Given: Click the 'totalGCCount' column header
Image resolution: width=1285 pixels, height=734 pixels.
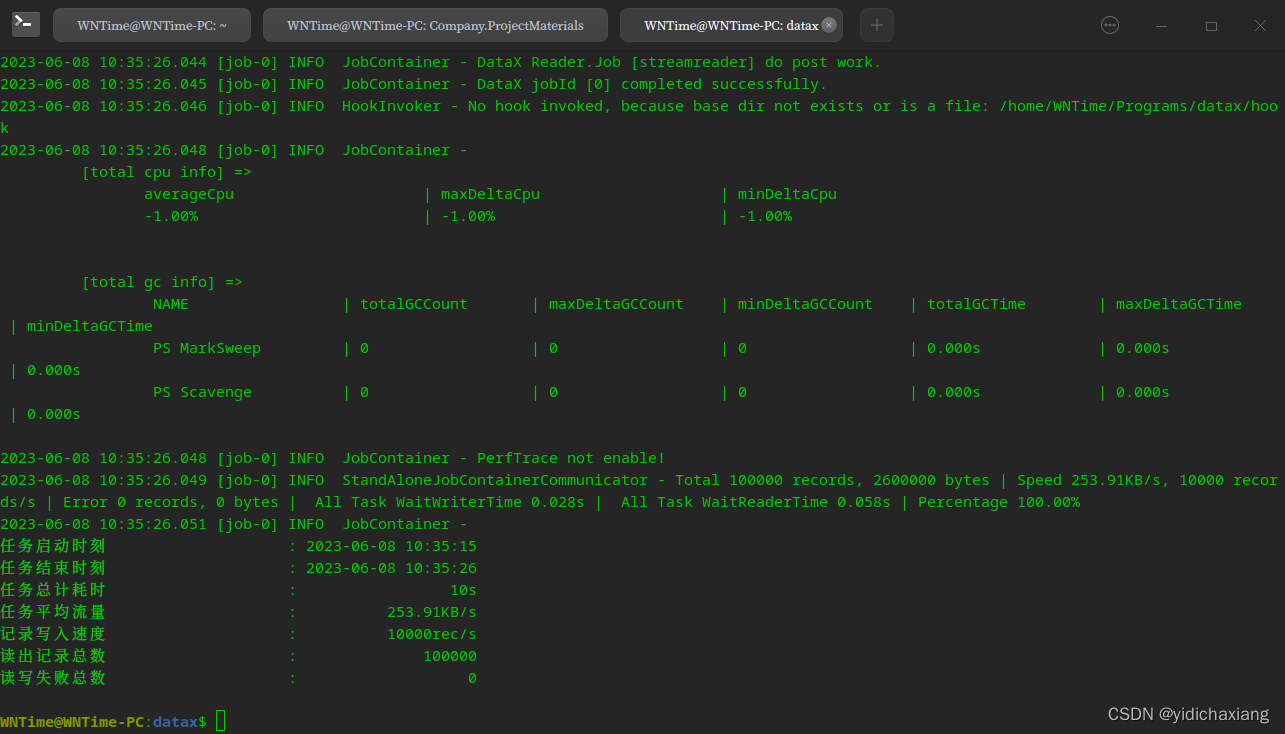Looking at the screenshot, I should coord(414,304).
